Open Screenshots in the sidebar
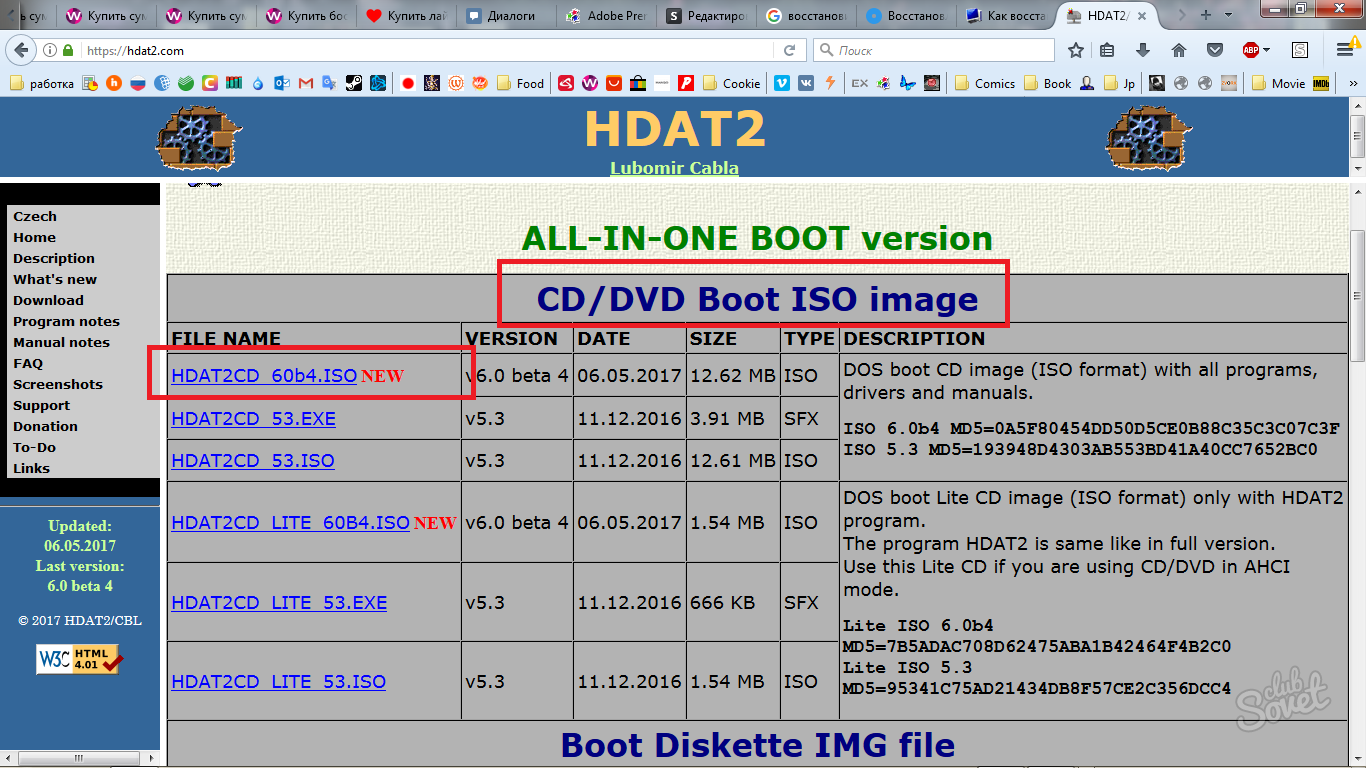 [58, 384]
